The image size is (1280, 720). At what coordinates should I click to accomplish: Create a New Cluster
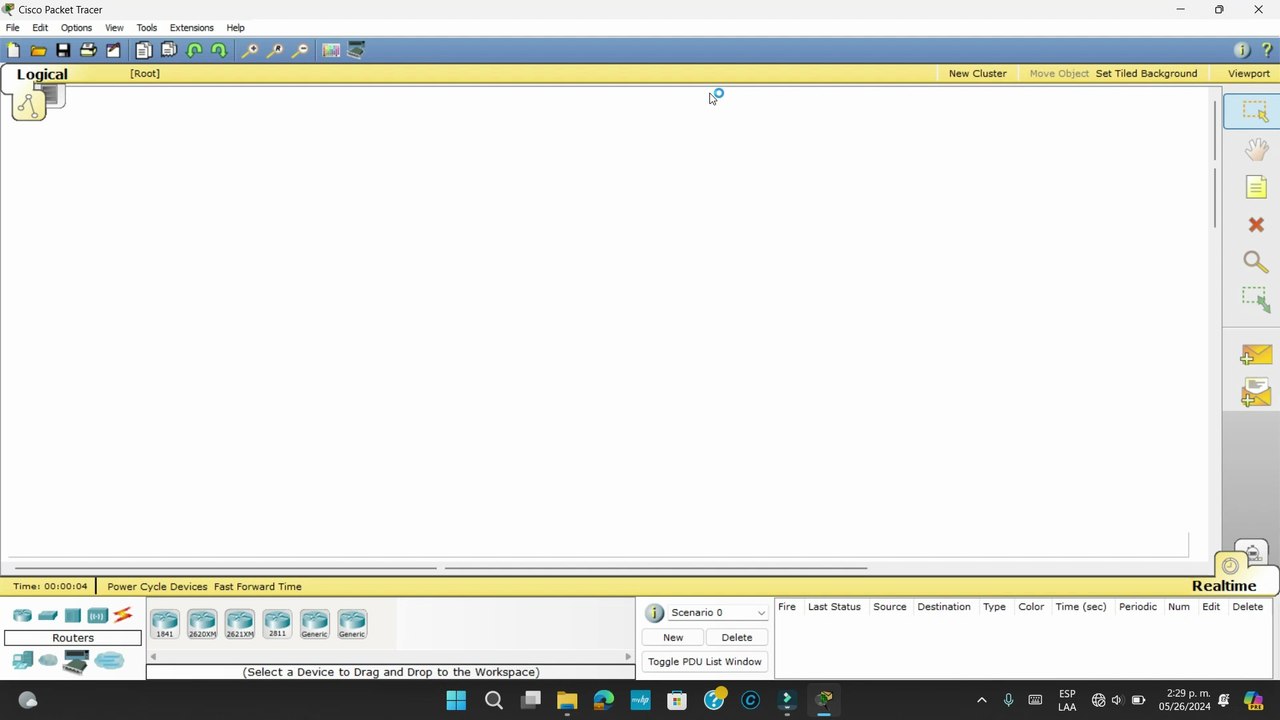(977, 73)
